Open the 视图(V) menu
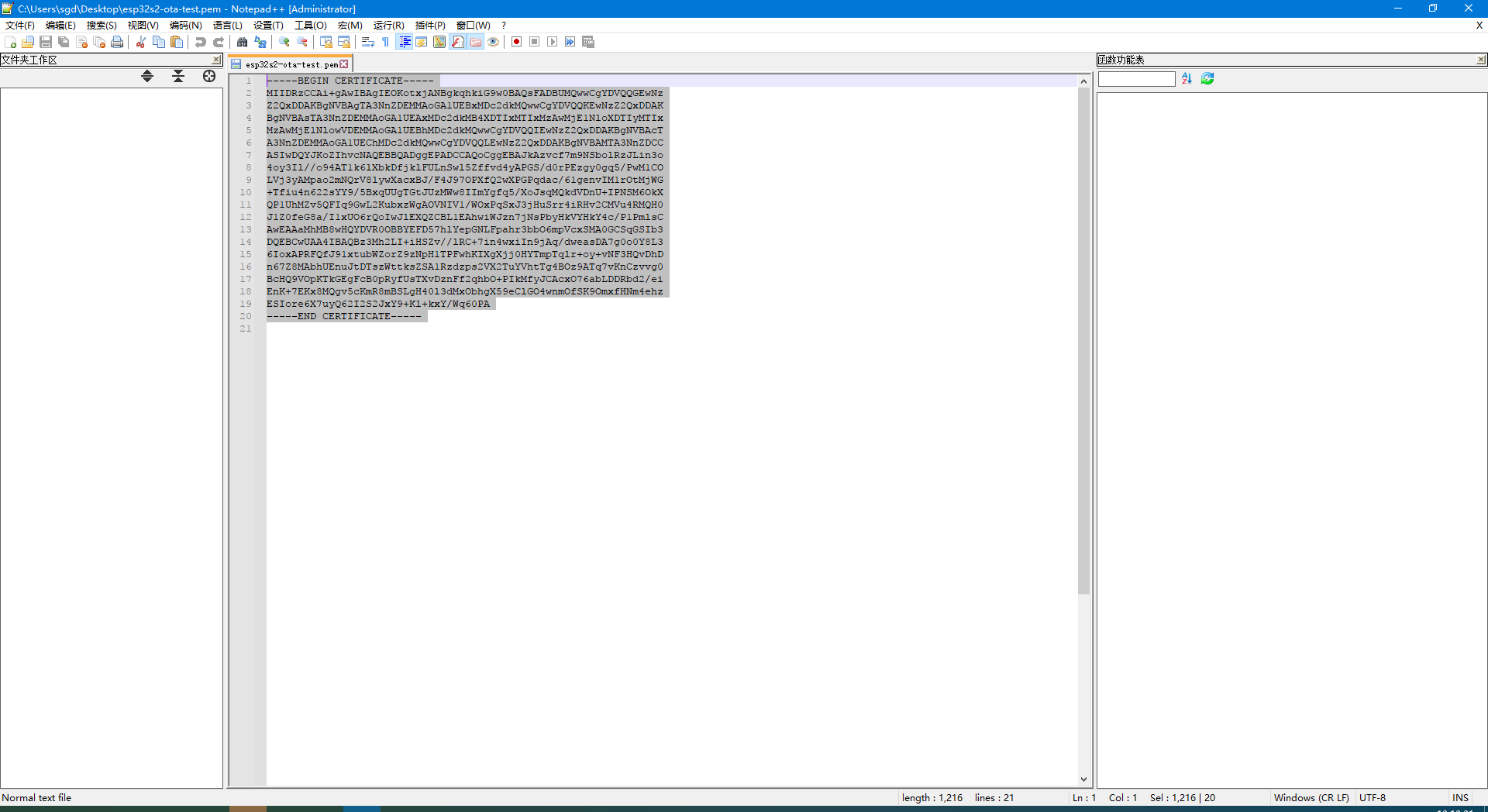 tap(143, 26)
